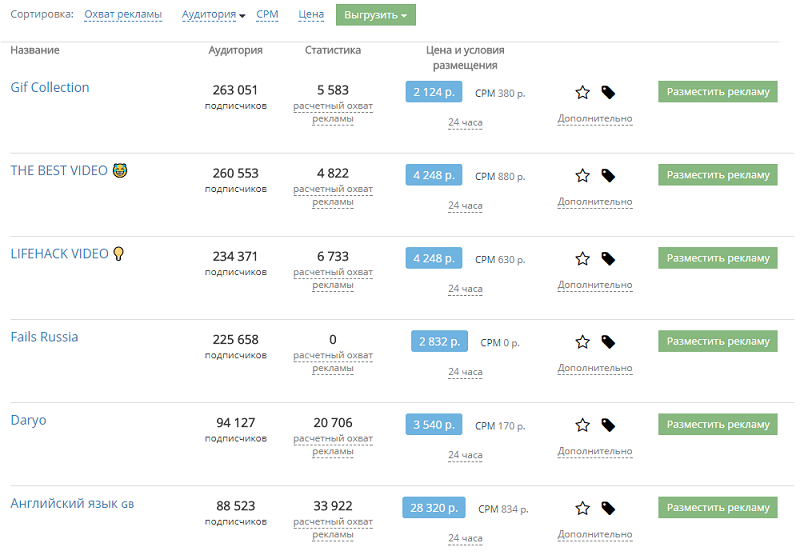
Task: Open the Выгрузить dropdown button
Action: pyautogui.click(x=375, y=15)
